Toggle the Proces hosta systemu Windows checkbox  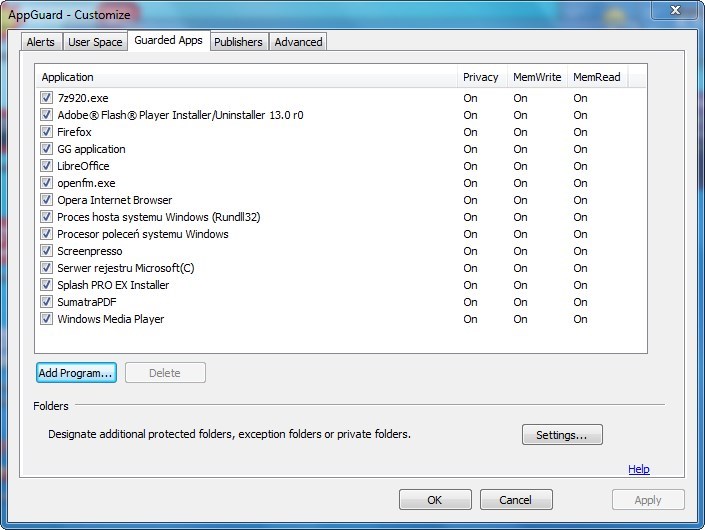pyautogui.click(x=46, y=217)
